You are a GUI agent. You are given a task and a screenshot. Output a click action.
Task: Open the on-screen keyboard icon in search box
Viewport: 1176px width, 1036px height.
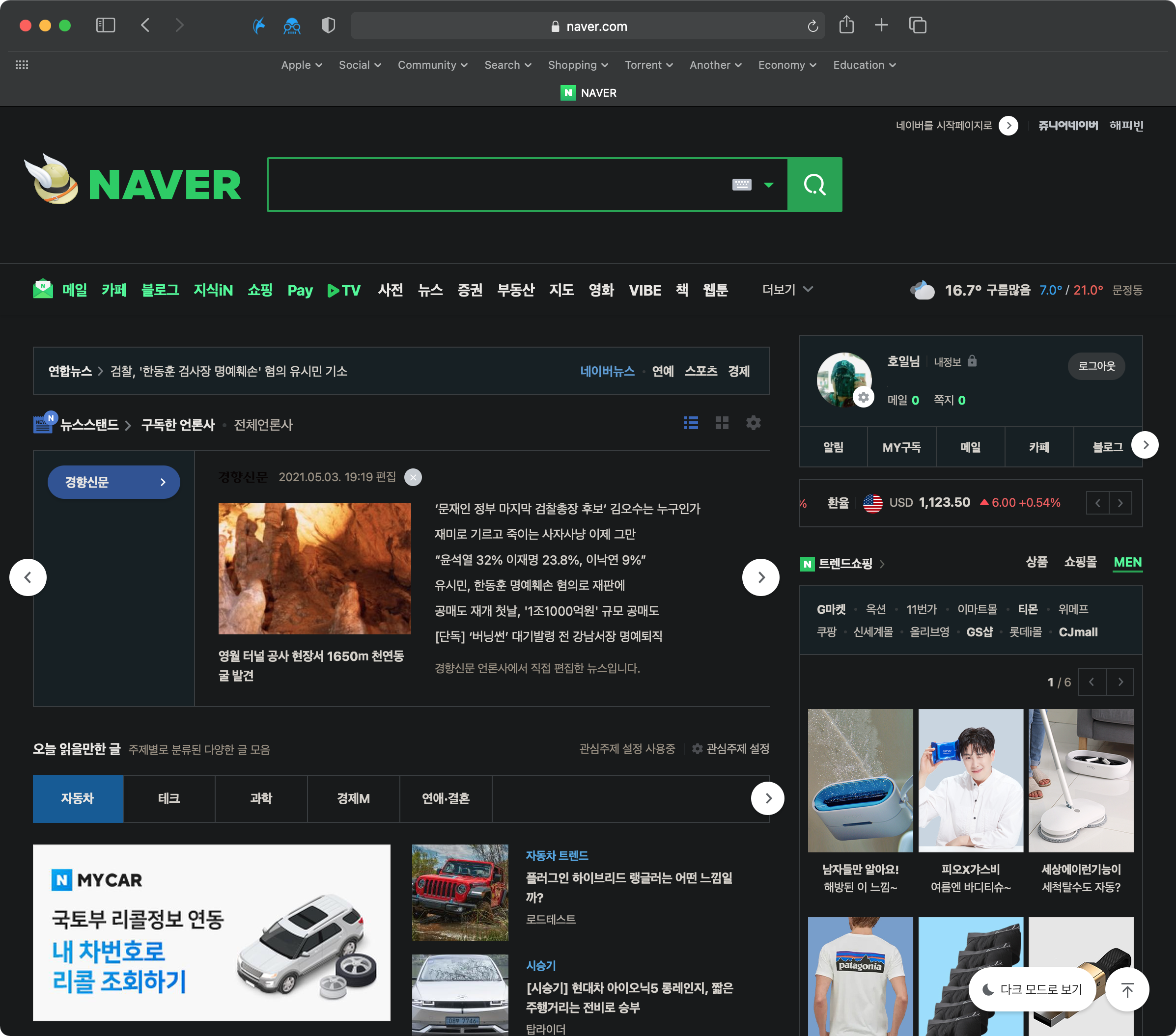741,185
